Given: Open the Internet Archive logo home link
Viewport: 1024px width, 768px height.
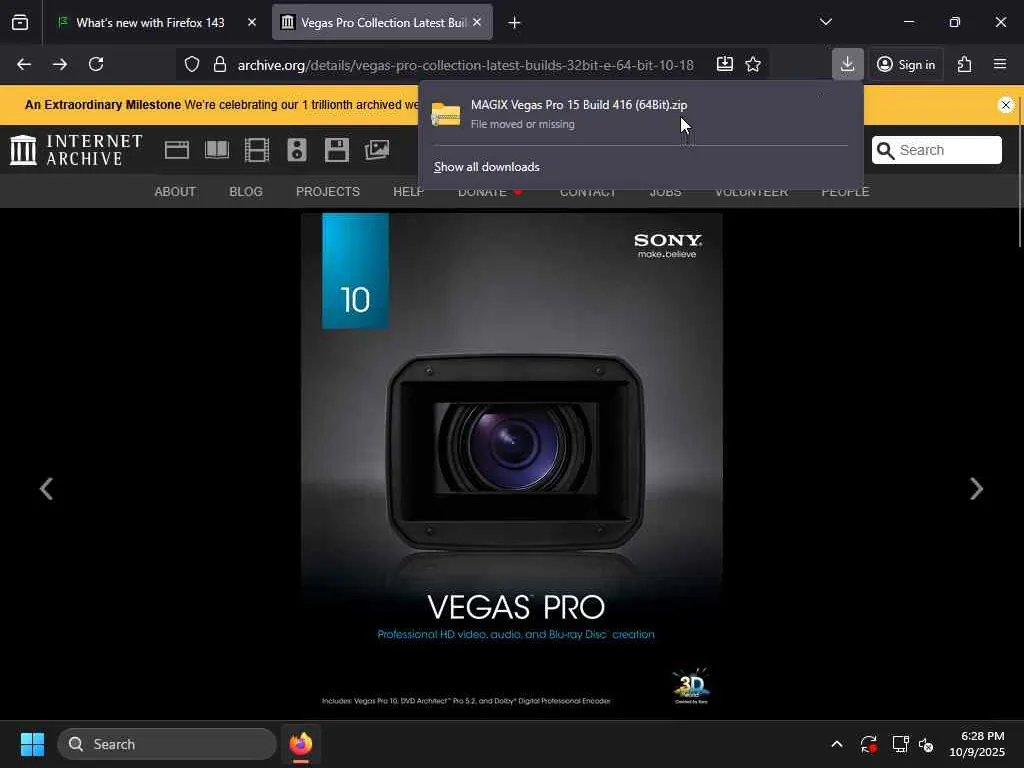Looking at the screenshot, I should tap(76, 150).
